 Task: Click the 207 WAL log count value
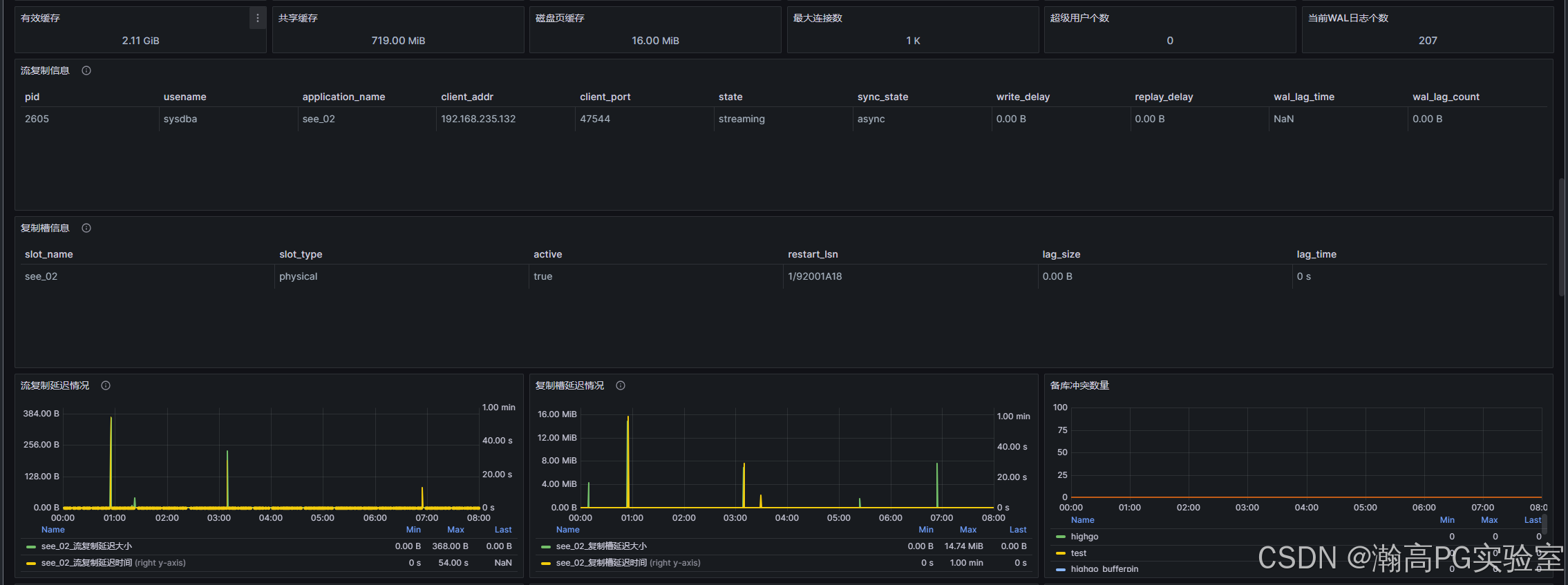tap(1428, 41)
